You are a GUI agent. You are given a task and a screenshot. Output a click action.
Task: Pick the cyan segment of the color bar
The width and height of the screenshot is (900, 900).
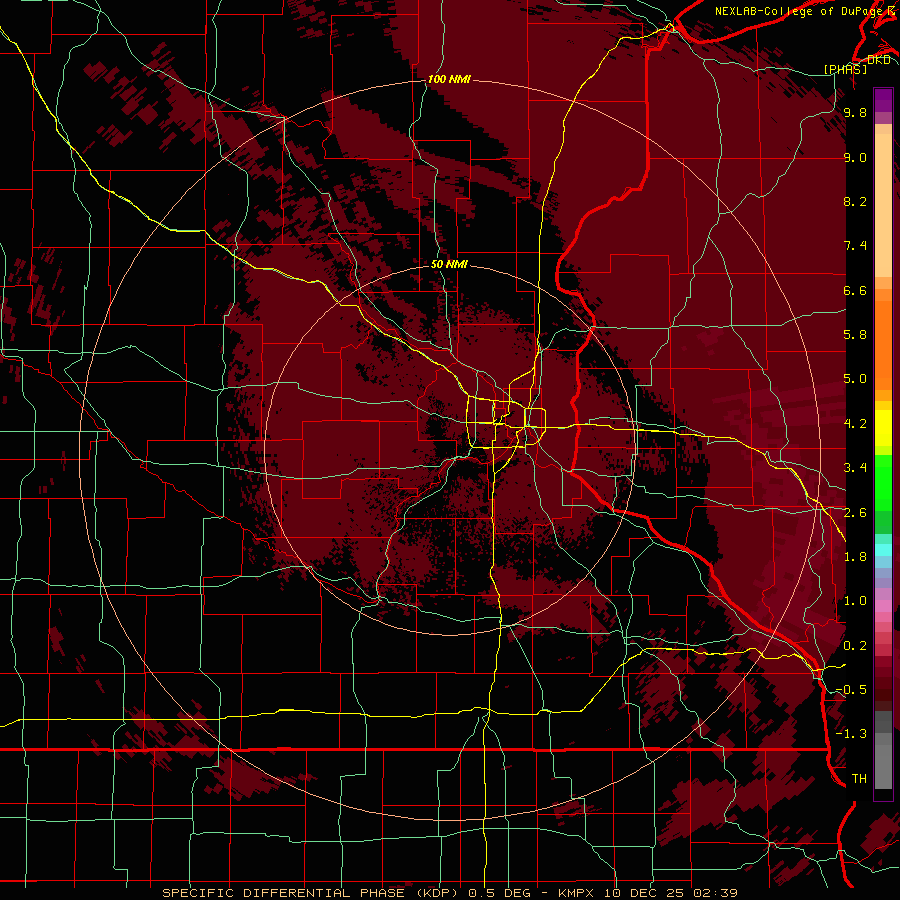pos(883,550)
